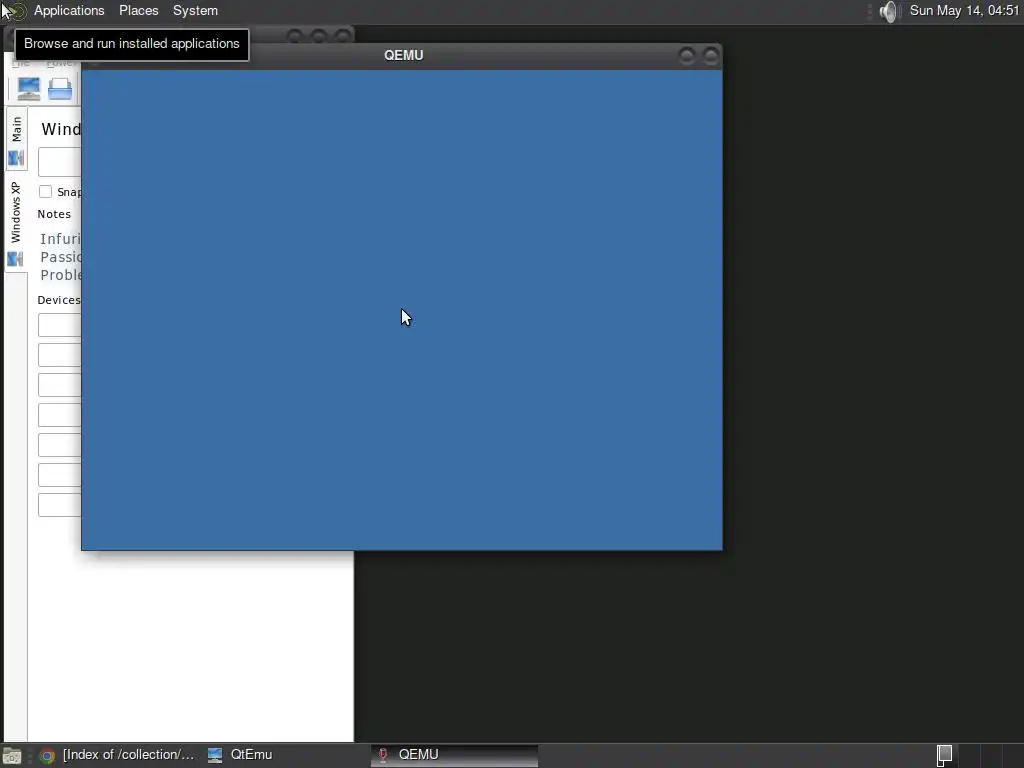The image size is (1024, 768).
Task: Open the Applications menu in top panel
Action: click(x=69, y=10)
